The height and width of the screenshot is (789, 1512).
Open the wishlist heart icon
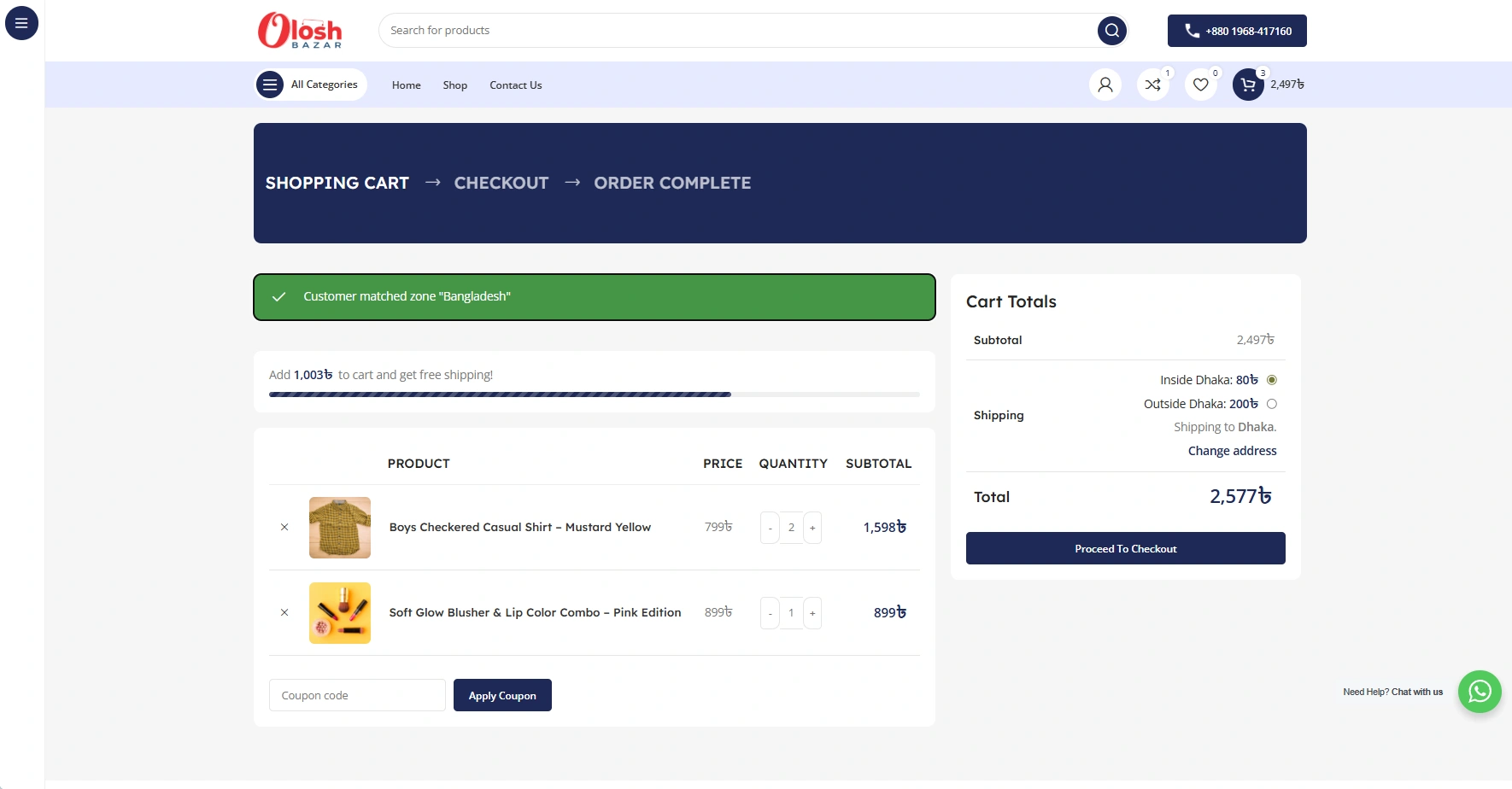[x=1200, y=85]
